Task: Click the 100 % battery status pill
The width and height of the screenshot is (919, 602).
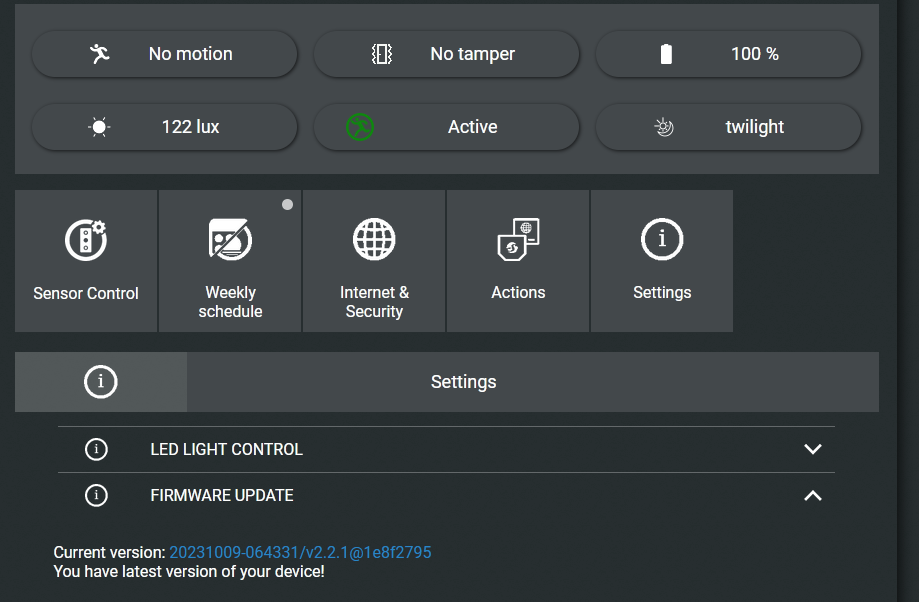Action: pyautogui.click(x=729, y=54)
